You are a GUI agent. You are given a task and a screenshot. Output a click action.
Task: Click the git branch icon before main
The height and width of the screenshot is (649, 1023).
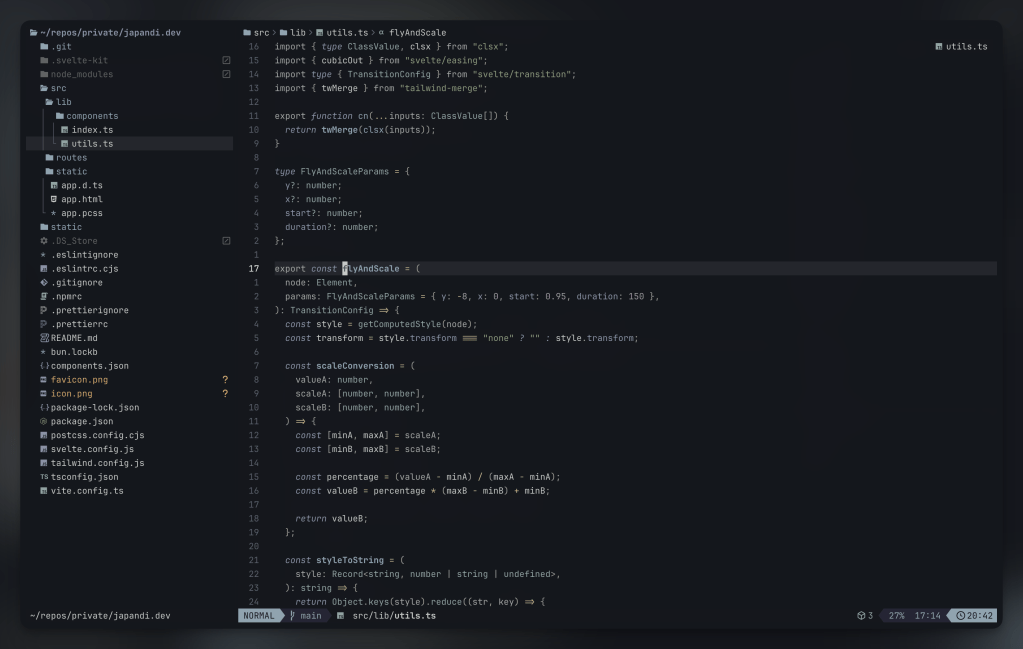coord(292,616)
